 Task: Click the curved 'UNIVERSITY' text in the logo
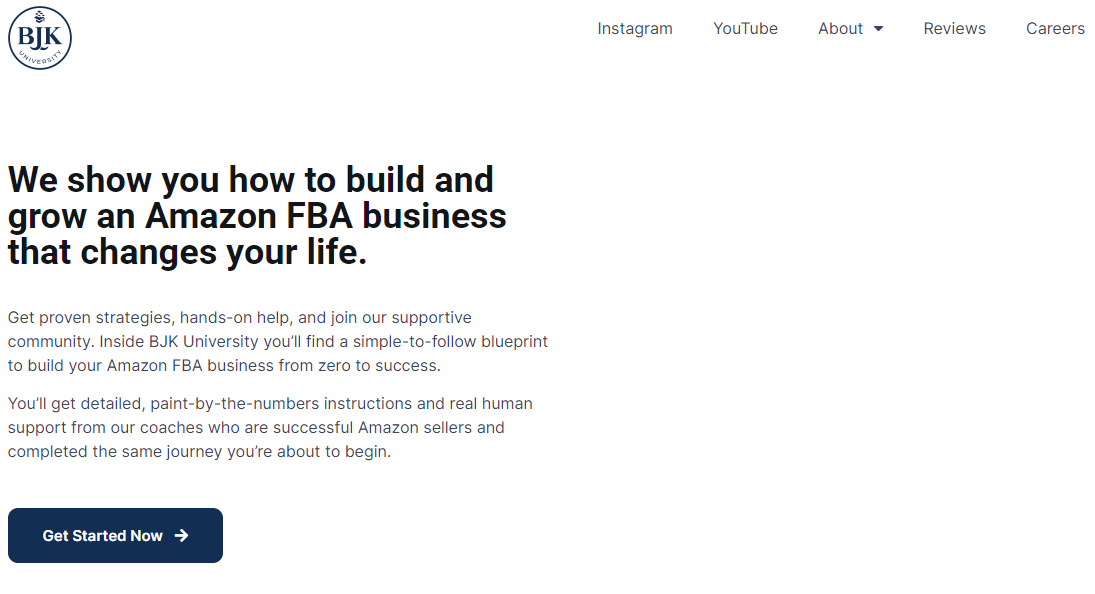(x=40, y=59)
